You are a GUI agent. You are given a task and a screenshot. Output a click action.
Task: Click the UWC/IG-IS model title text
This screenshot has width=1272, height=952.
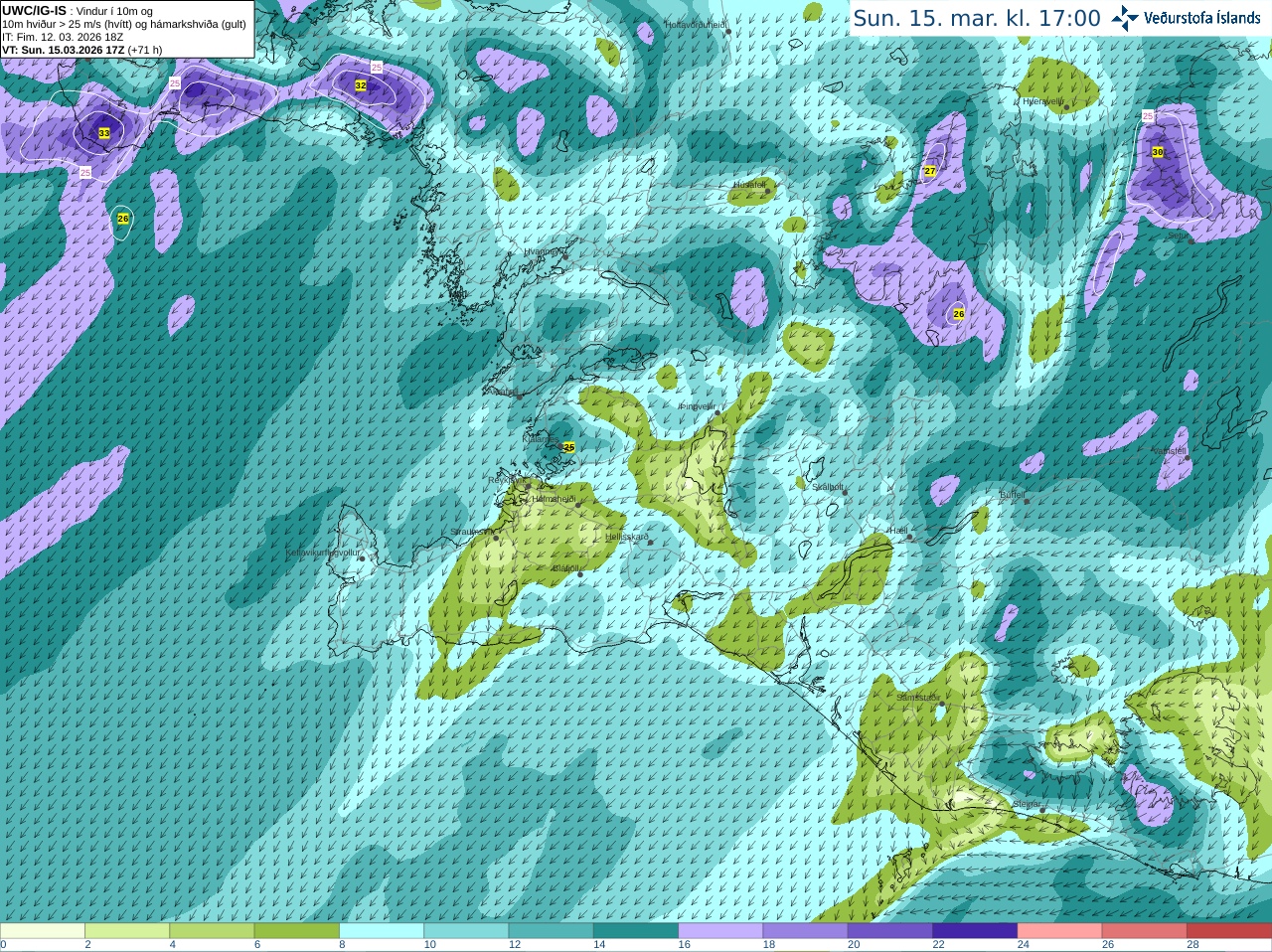[x=34, y=11]
